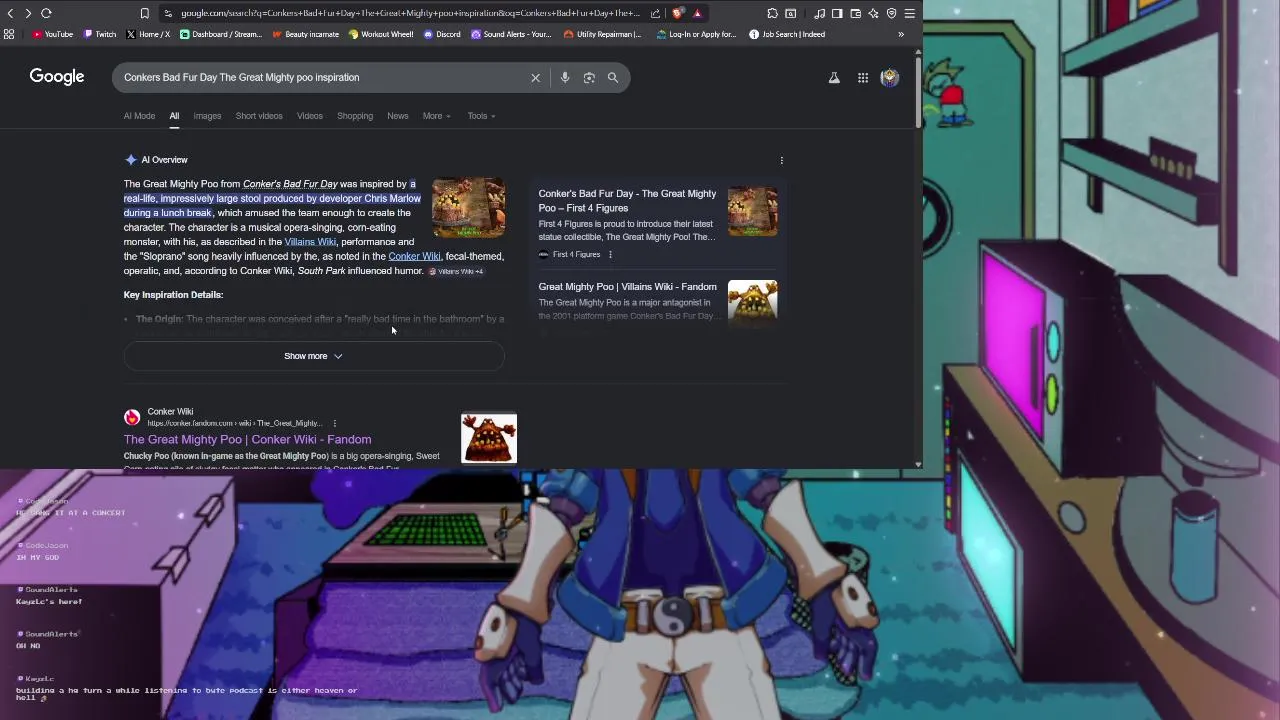1280x720 pixels.
Task: Open the Dashboard / Stream bookmark
Action: 221,34
